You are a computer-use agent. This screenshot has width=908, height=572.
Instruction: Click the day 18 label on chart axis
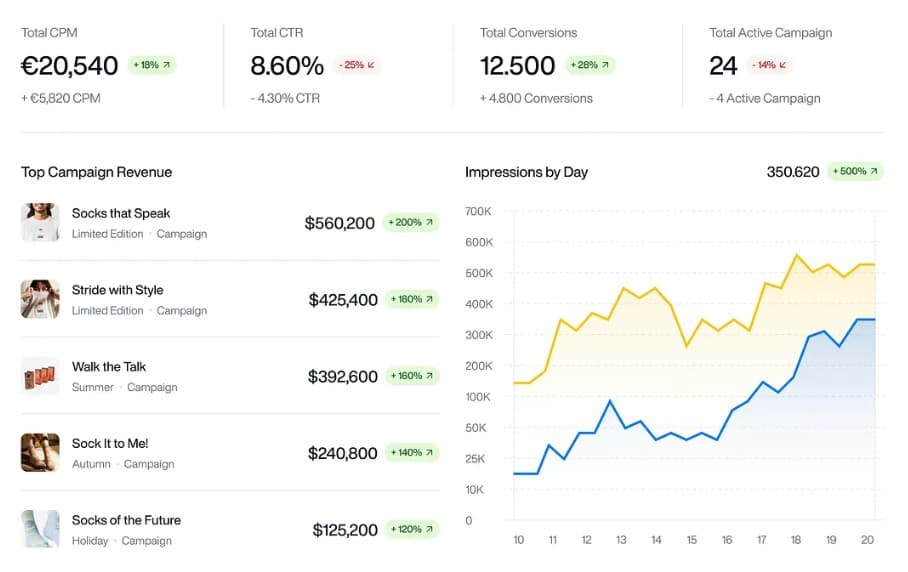(796, 540)
